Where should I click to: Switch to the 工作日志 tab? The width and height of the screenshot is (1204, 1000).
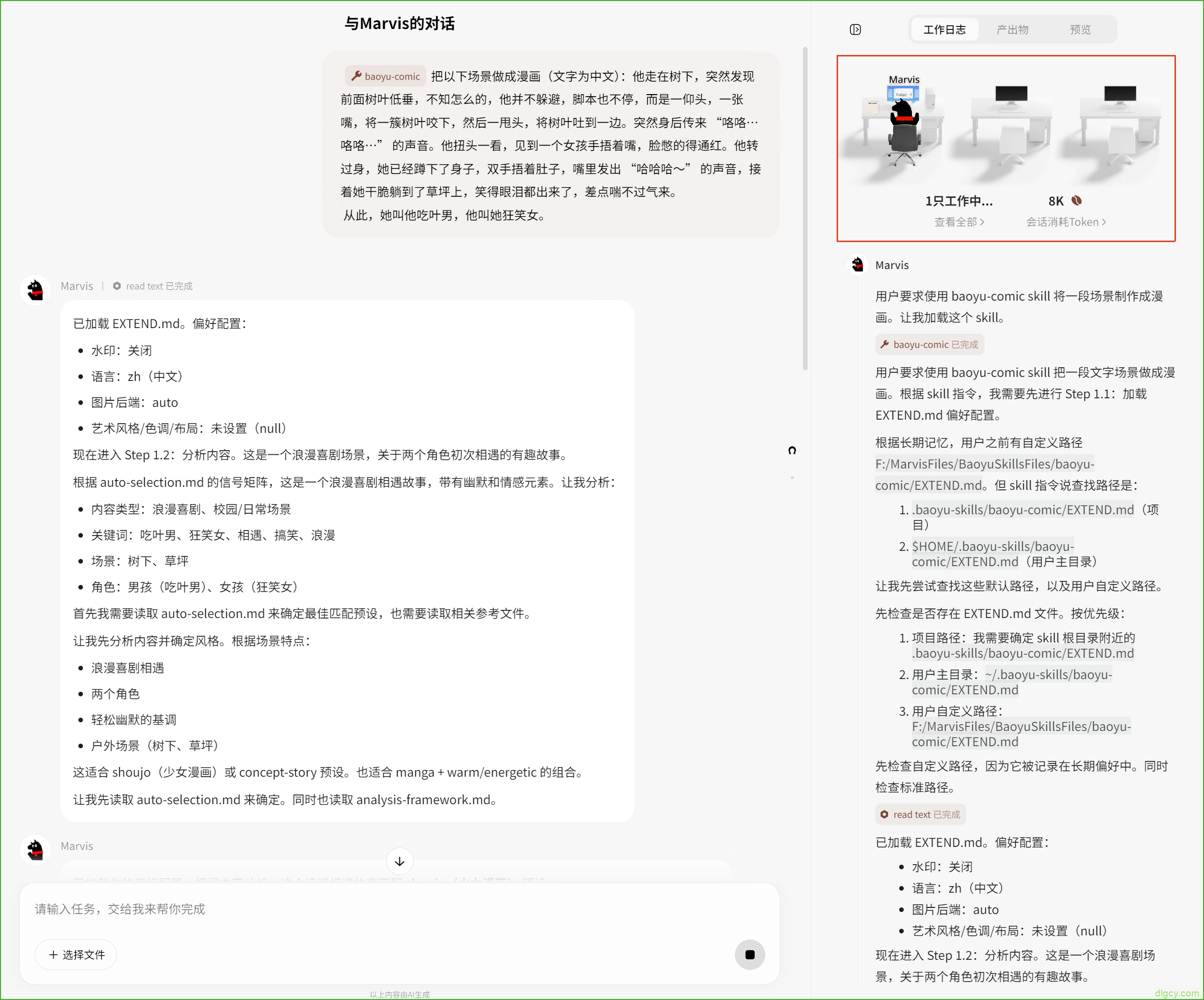944,29
